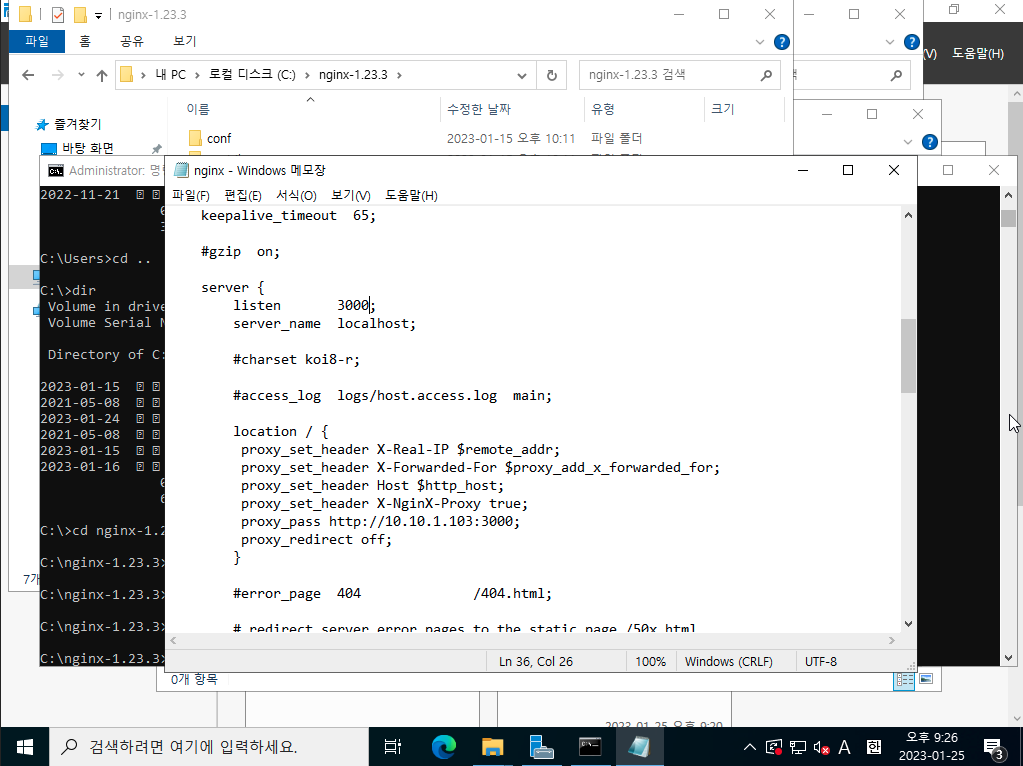Click Notepad vertical scrollbar thumb
The height and width of the screenshot is (766, 1023).
pyautogui.click(x=908, y=356)
